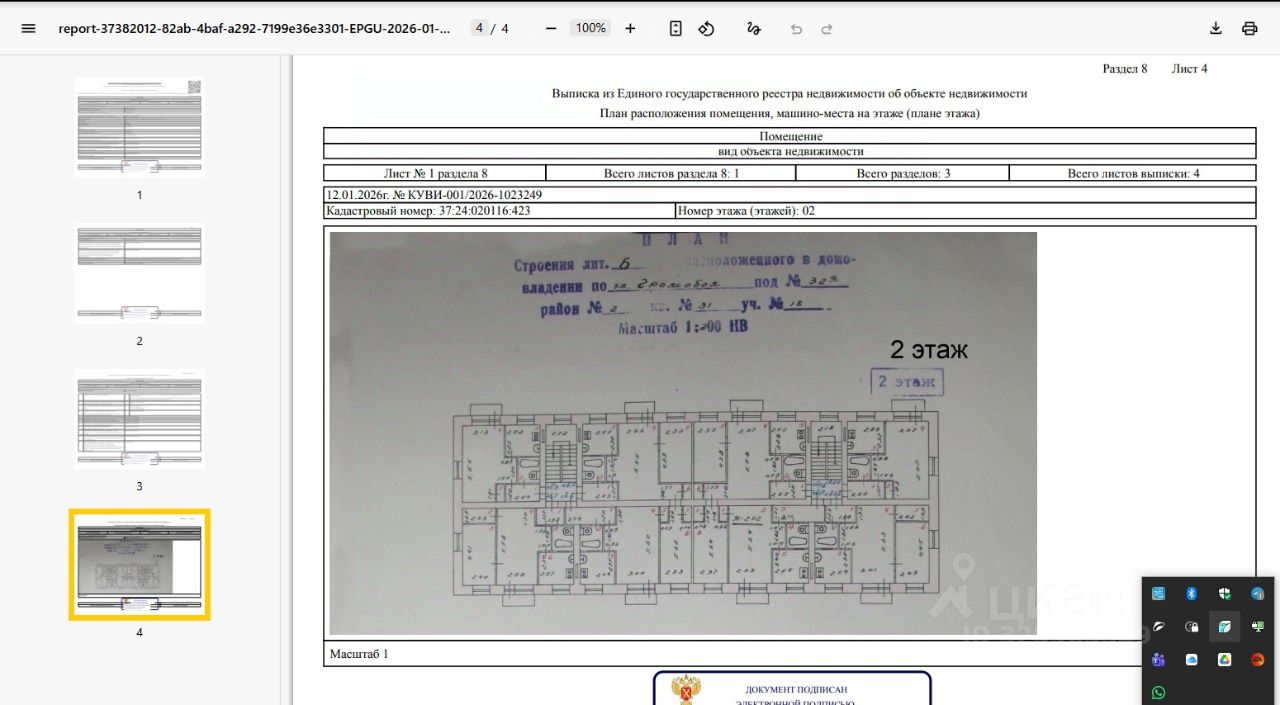Click the 'Лист 4' header text

[1189, 69]
